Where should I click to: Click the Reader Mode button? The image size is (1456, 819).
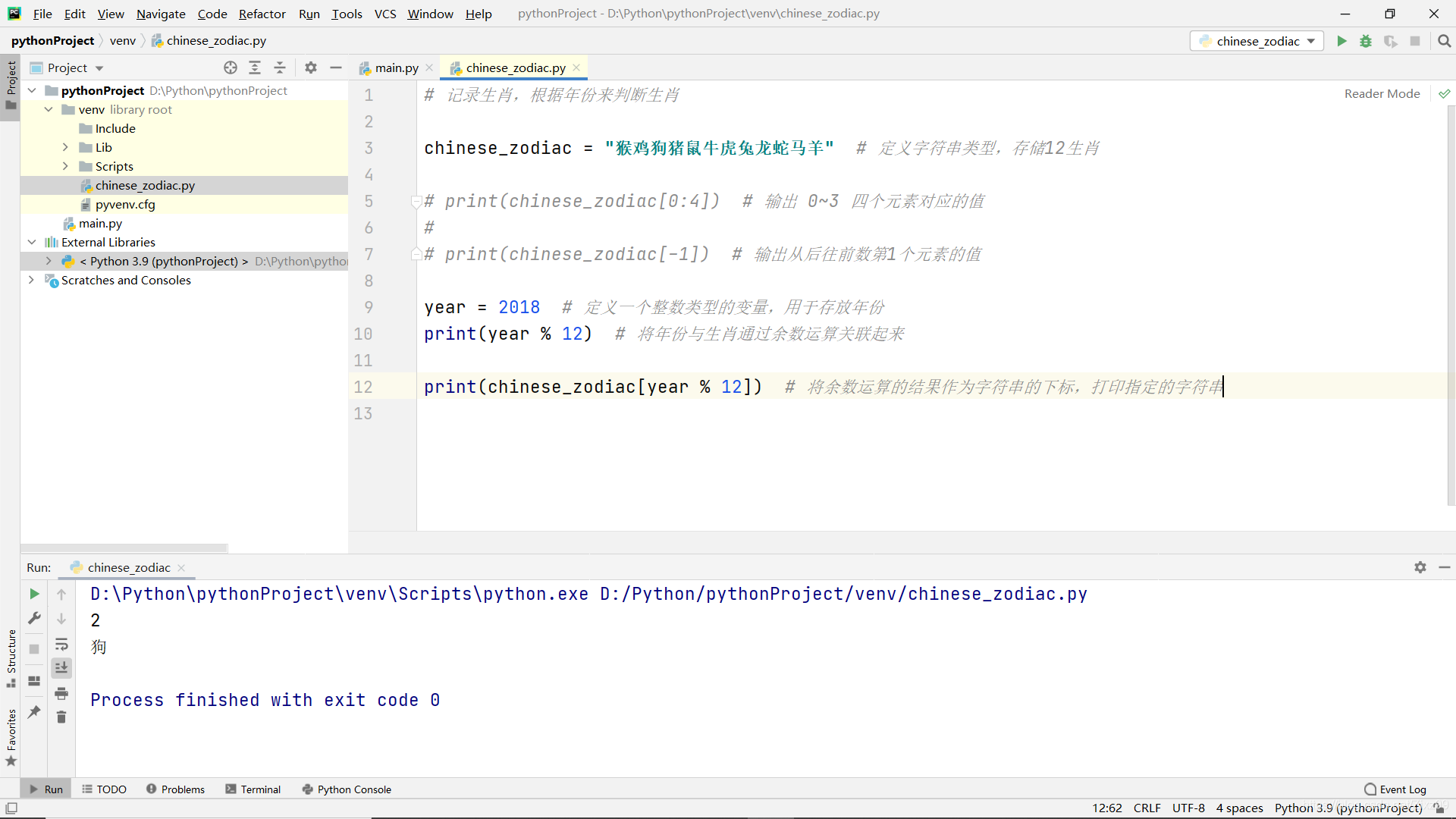(x=1383, y=93)
